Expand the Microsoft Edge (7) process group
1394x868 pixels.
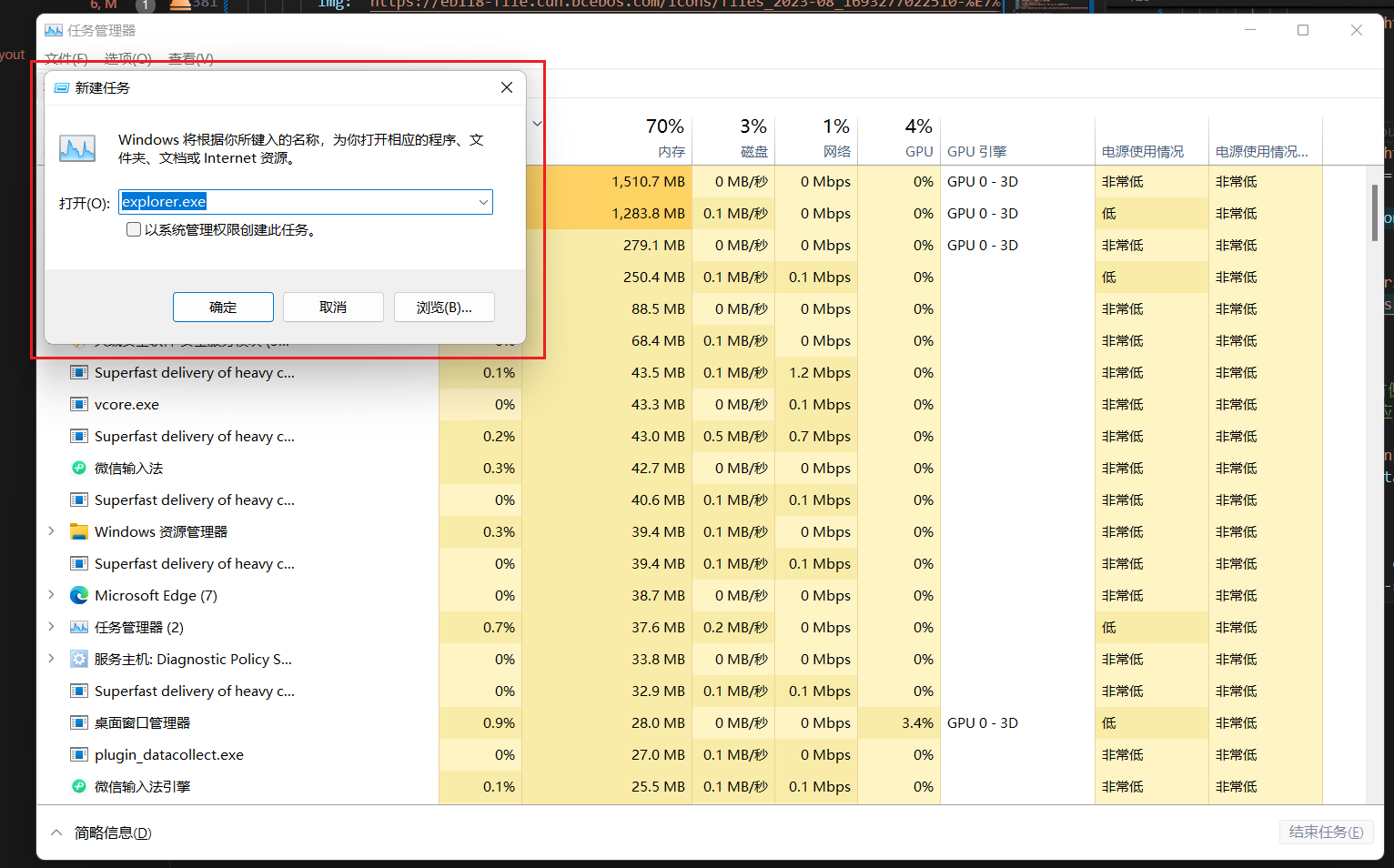click(52, 595)
